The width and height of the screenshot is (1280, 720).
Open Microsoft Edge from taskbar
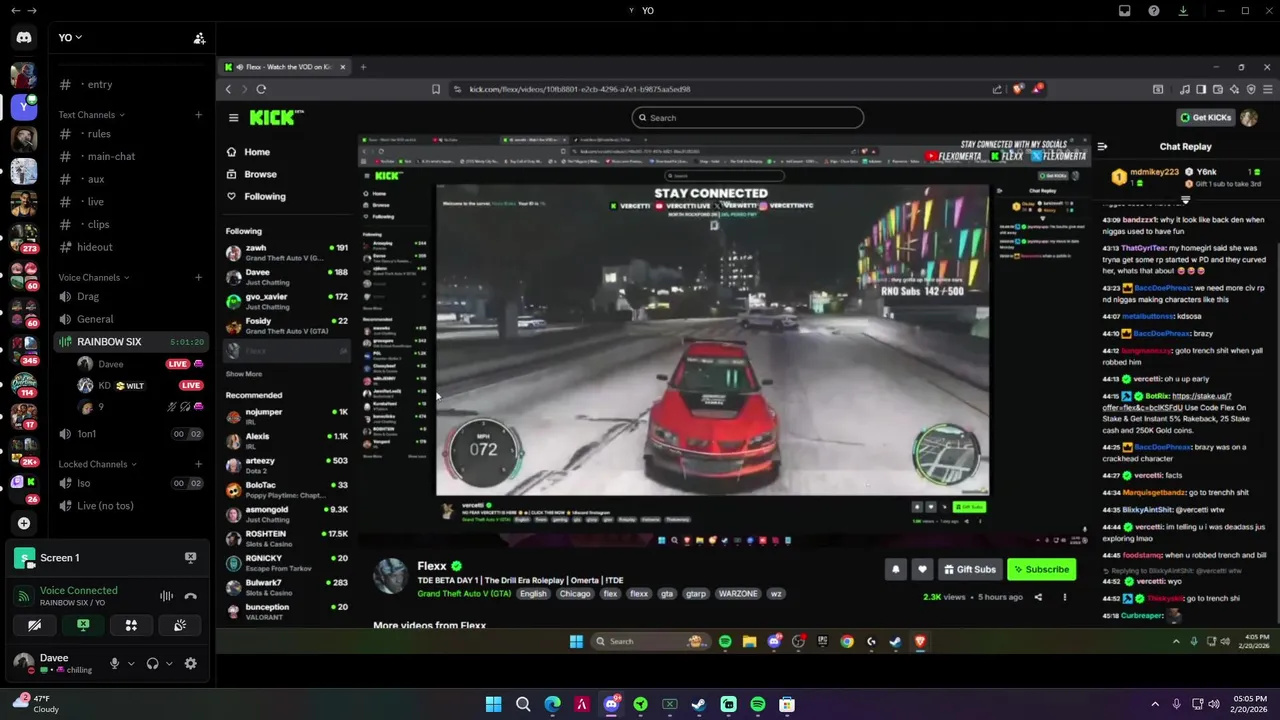[x=552, y=704]
